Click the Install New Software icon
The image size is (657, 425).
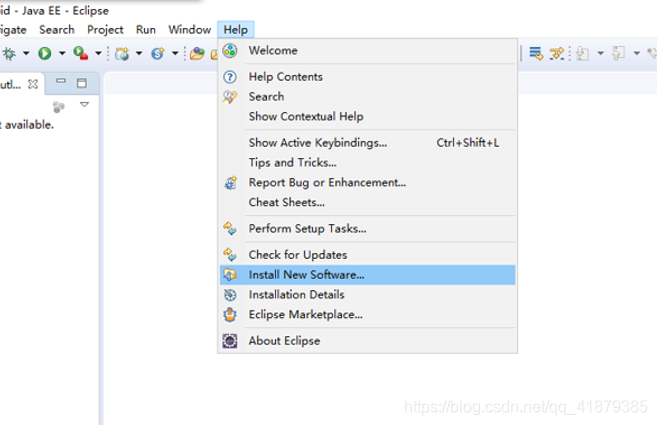click(x=230, y=275)
